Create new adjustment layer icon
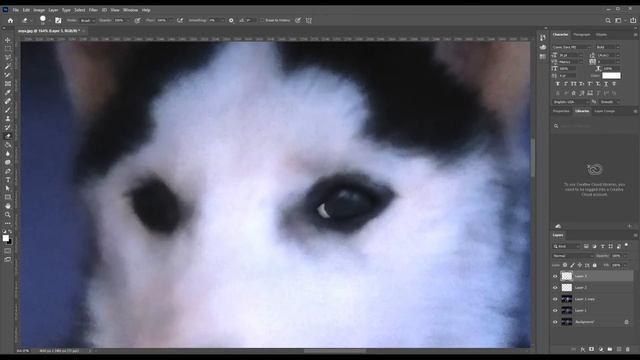This screenshot has height=360, width=640. (x=600, y=349)
